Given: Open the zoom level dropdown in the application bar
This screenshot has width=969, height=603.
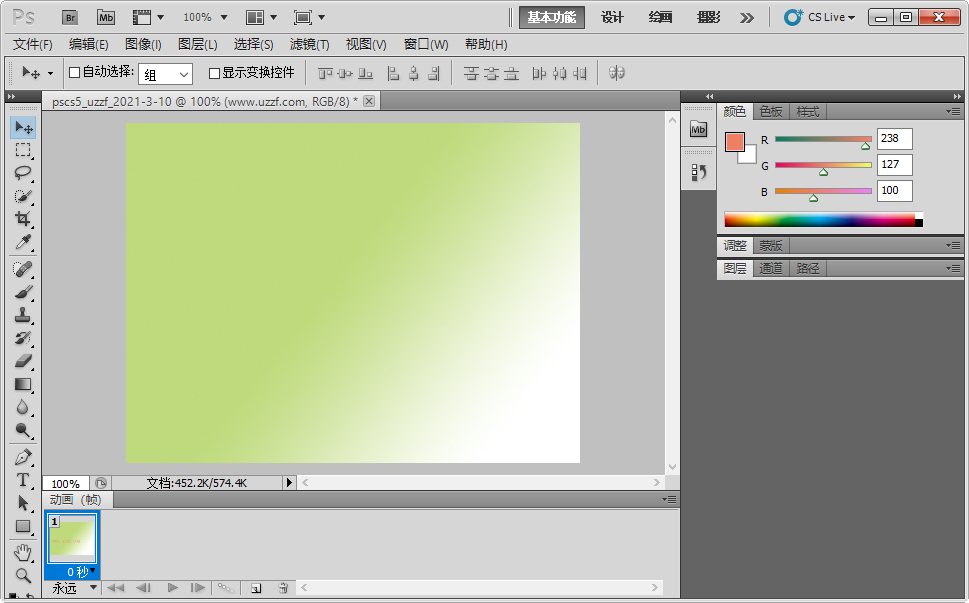Looking at the screenshot, I should tap(204, 17).
